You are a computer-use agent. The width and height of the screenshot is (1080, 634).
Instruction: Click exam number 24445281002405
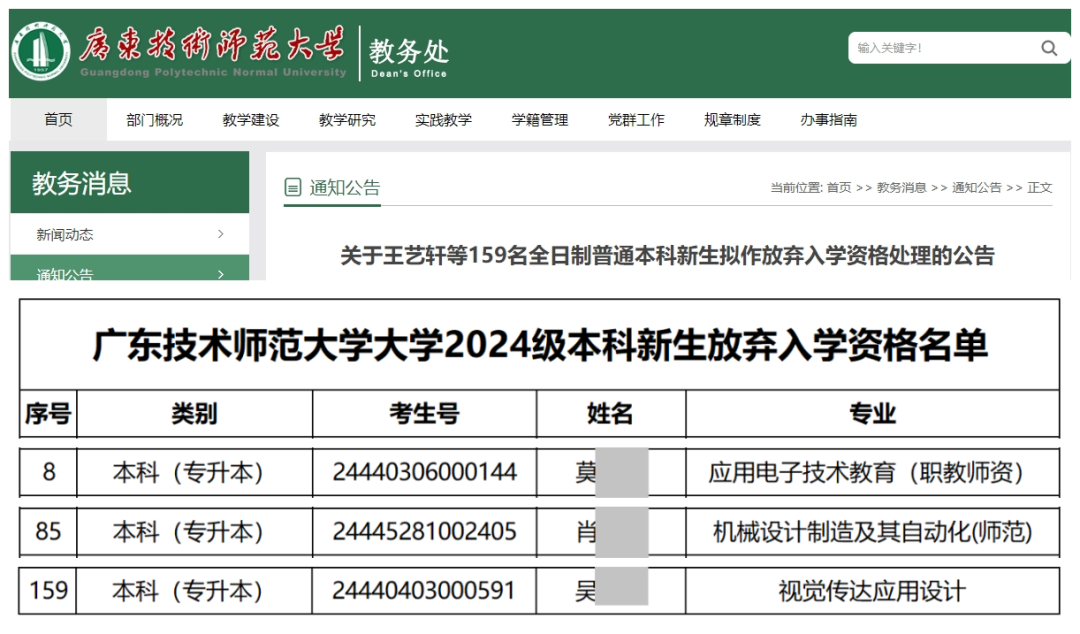tap(424, 531)
